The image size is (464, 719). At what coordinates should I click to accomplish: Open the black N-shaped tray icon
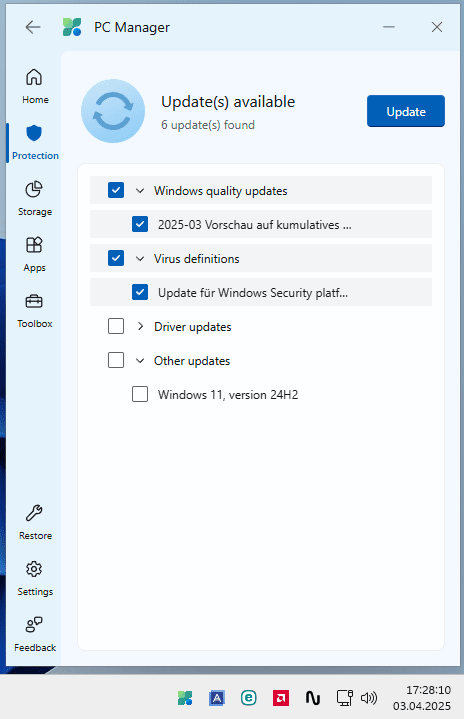[x=313, y=698]
